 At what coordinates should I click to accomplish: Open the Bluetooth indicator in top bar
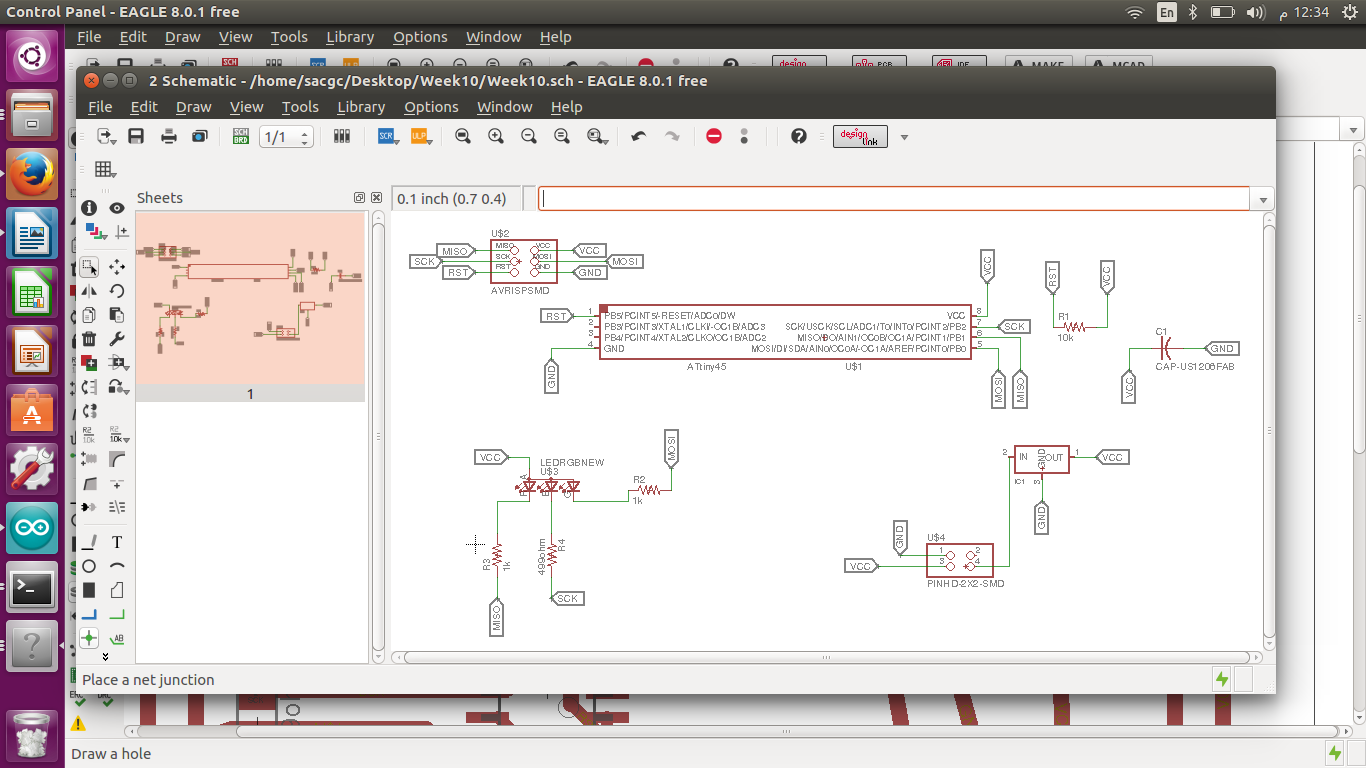tap(1192, 12)
